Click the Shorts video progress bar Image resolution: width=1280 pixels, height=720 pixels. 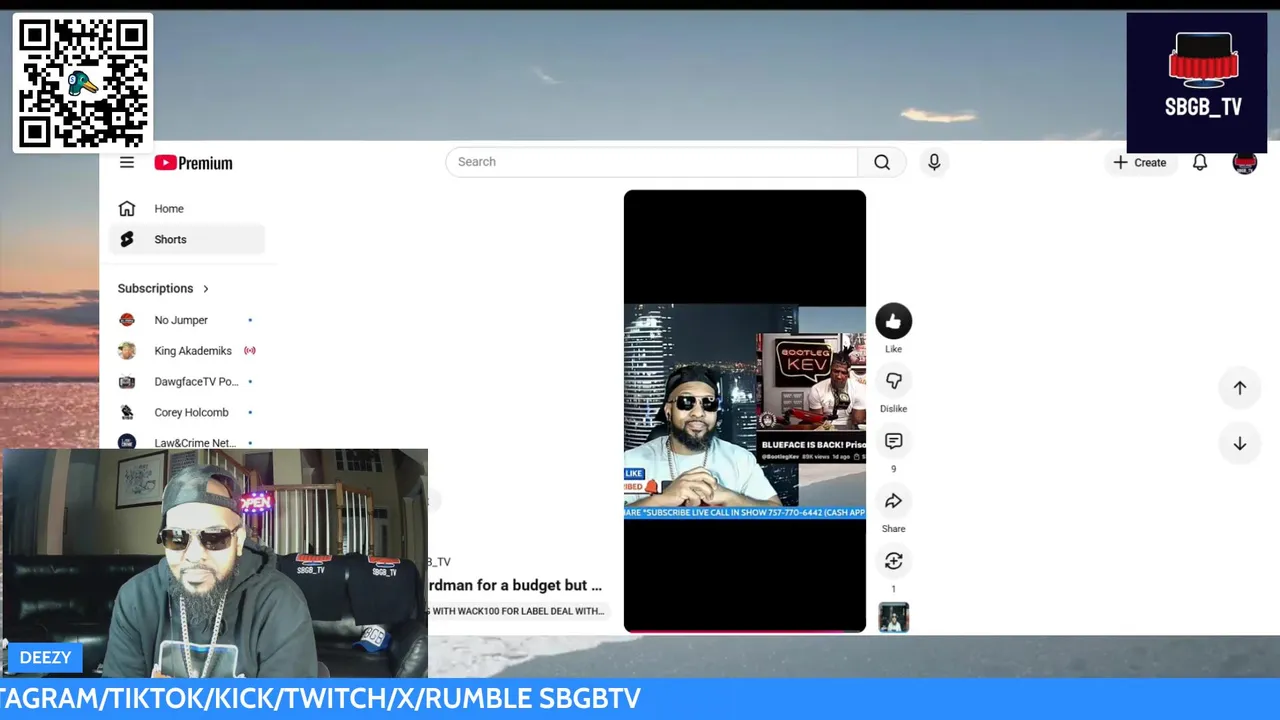[745, 631]
